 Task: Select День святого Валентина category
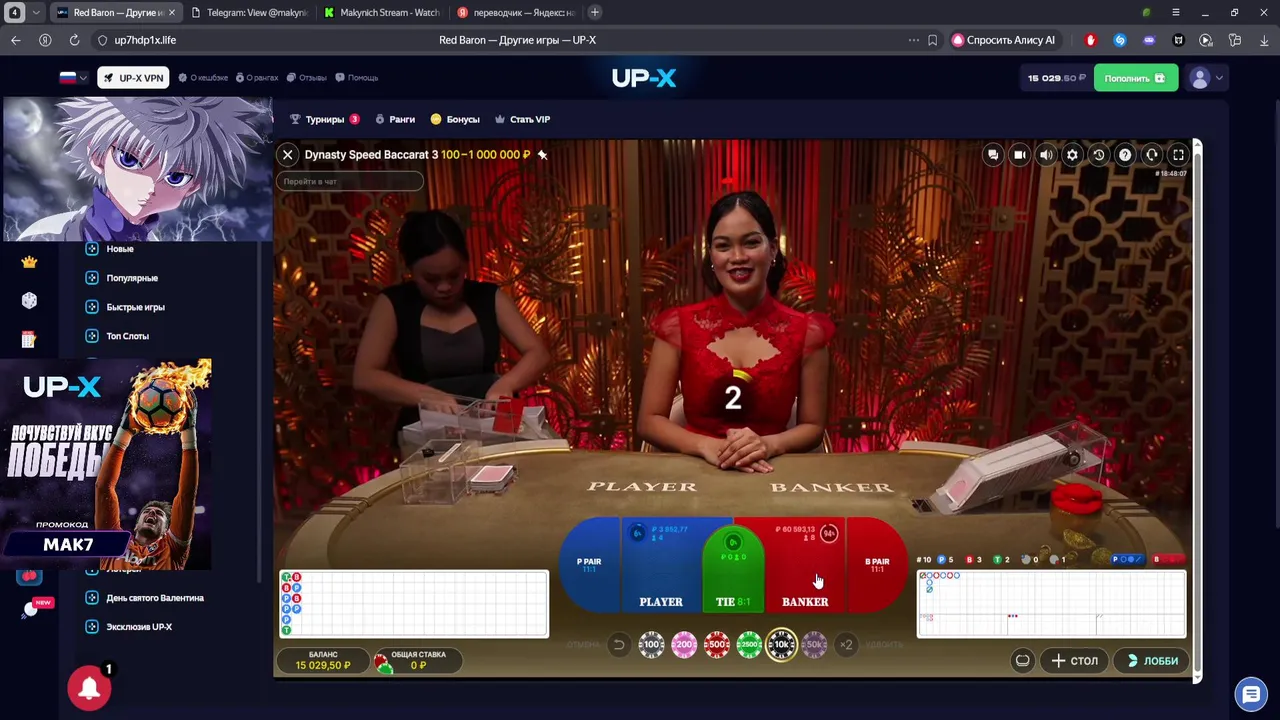(144, 598)
